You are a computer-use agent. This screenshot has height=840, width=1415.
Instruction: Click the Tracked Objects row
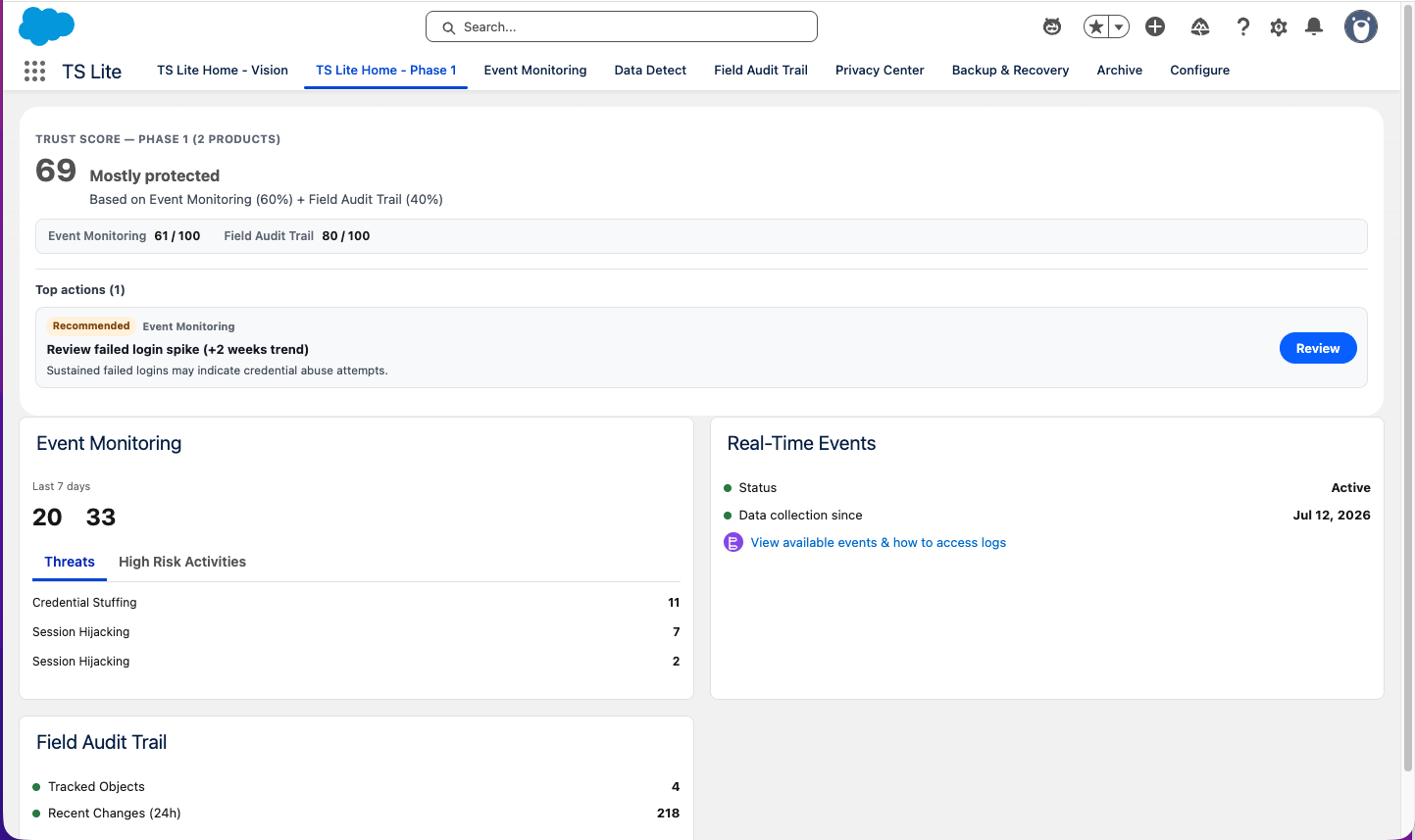[356, 787]
